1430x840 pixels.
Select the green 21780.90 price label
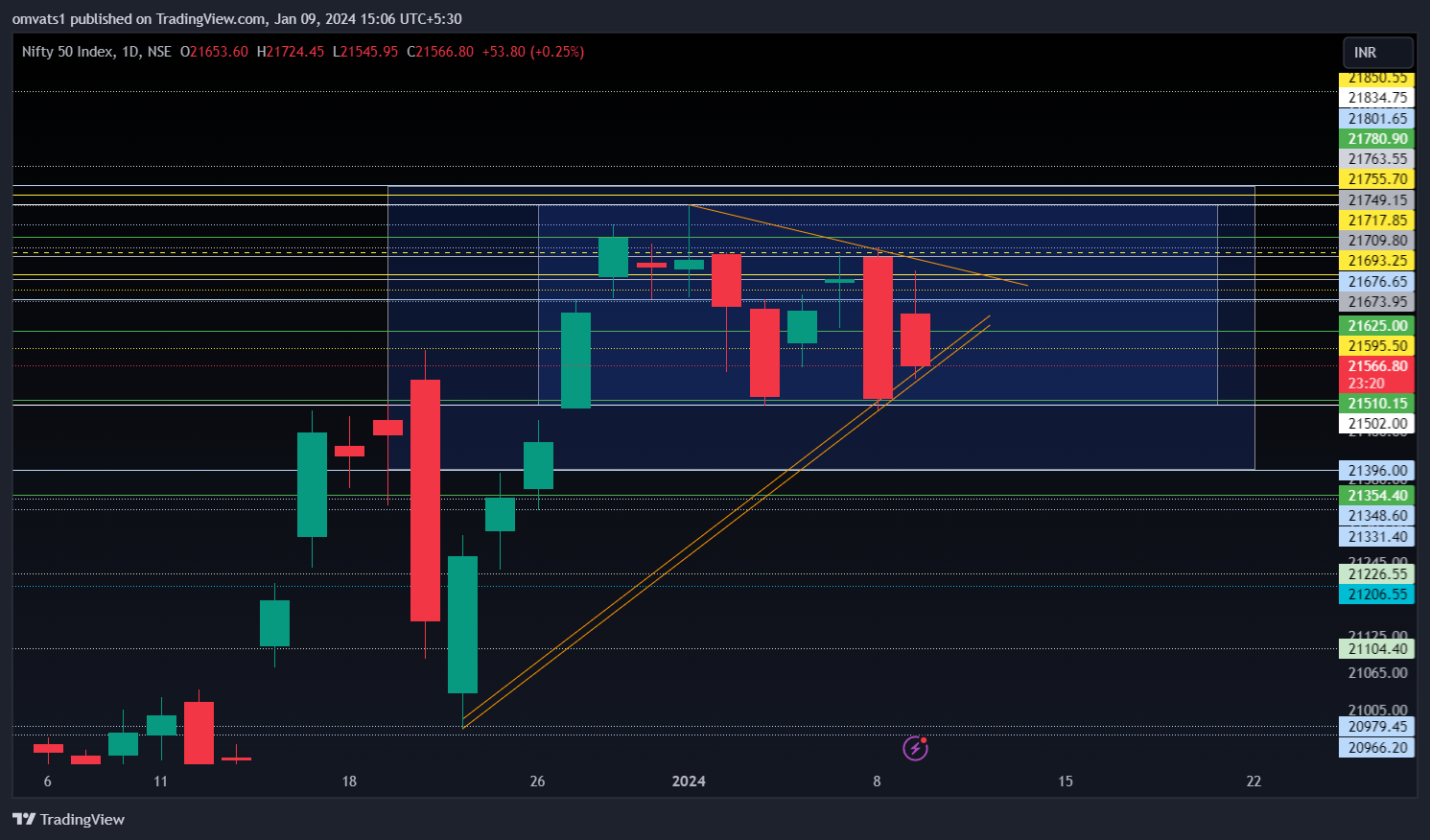tap(1377, 139)
